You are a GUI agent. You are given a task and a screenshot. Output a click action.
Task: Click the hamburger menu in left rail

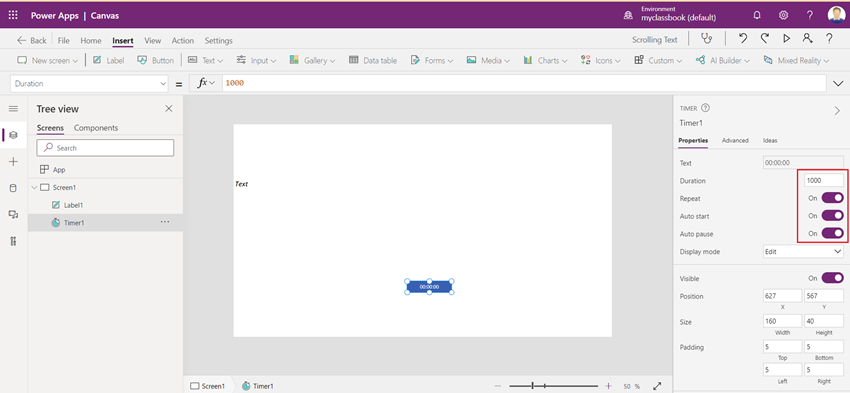[13, 109]
